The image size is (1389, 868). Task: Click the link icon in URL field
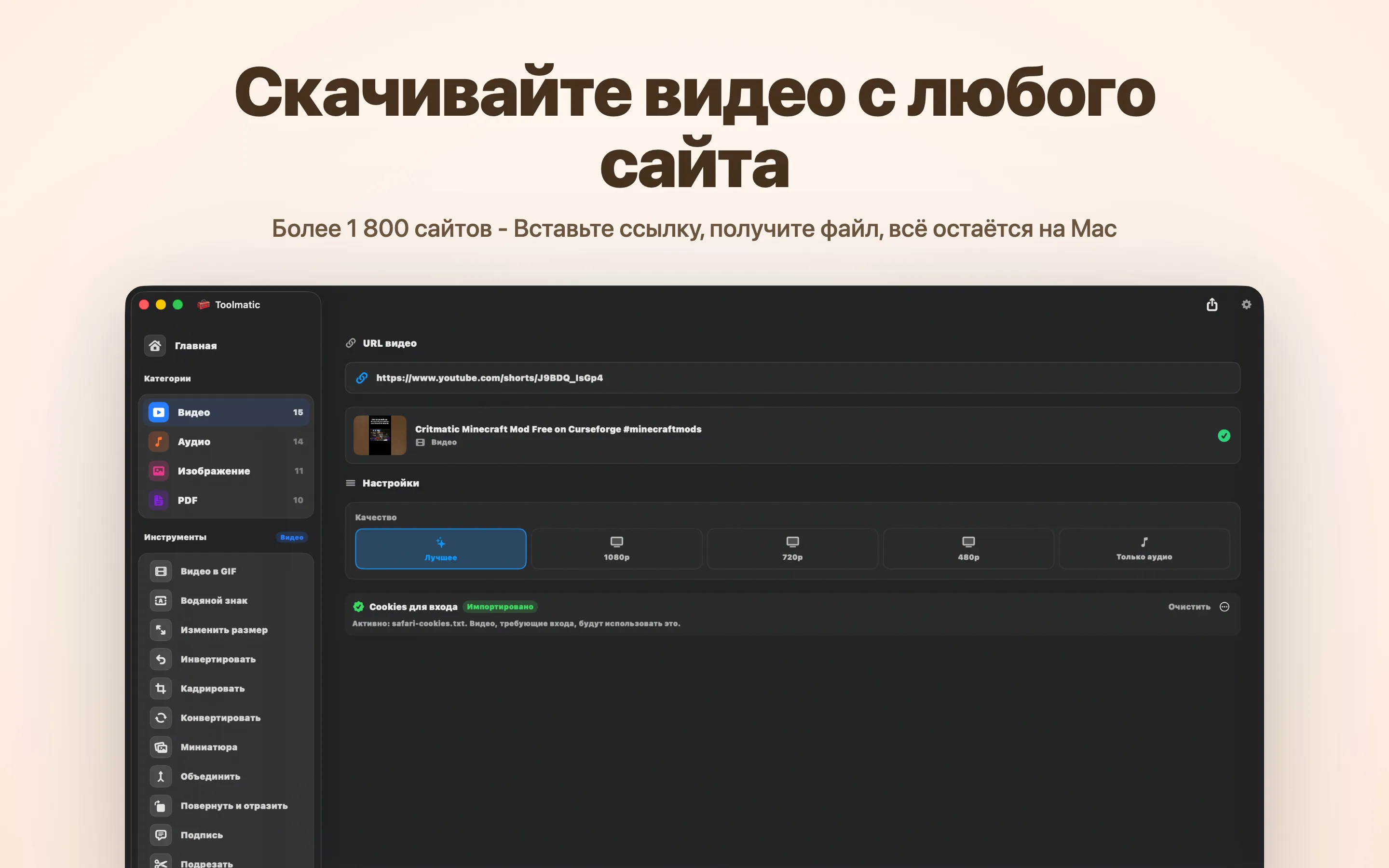[x=362, y=378]
